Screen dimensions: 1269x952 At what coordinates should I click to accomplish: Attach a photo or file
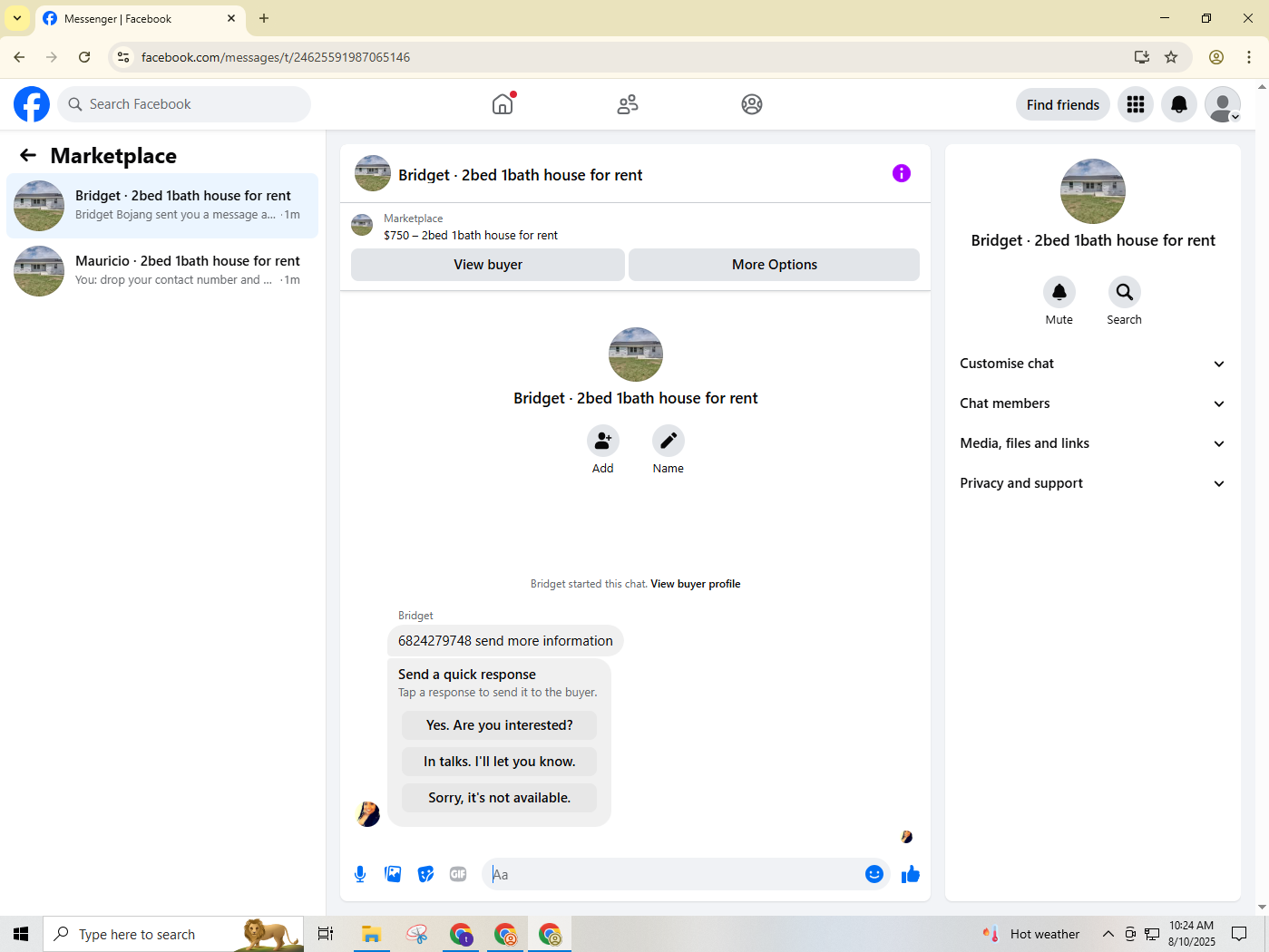(393, 874)
